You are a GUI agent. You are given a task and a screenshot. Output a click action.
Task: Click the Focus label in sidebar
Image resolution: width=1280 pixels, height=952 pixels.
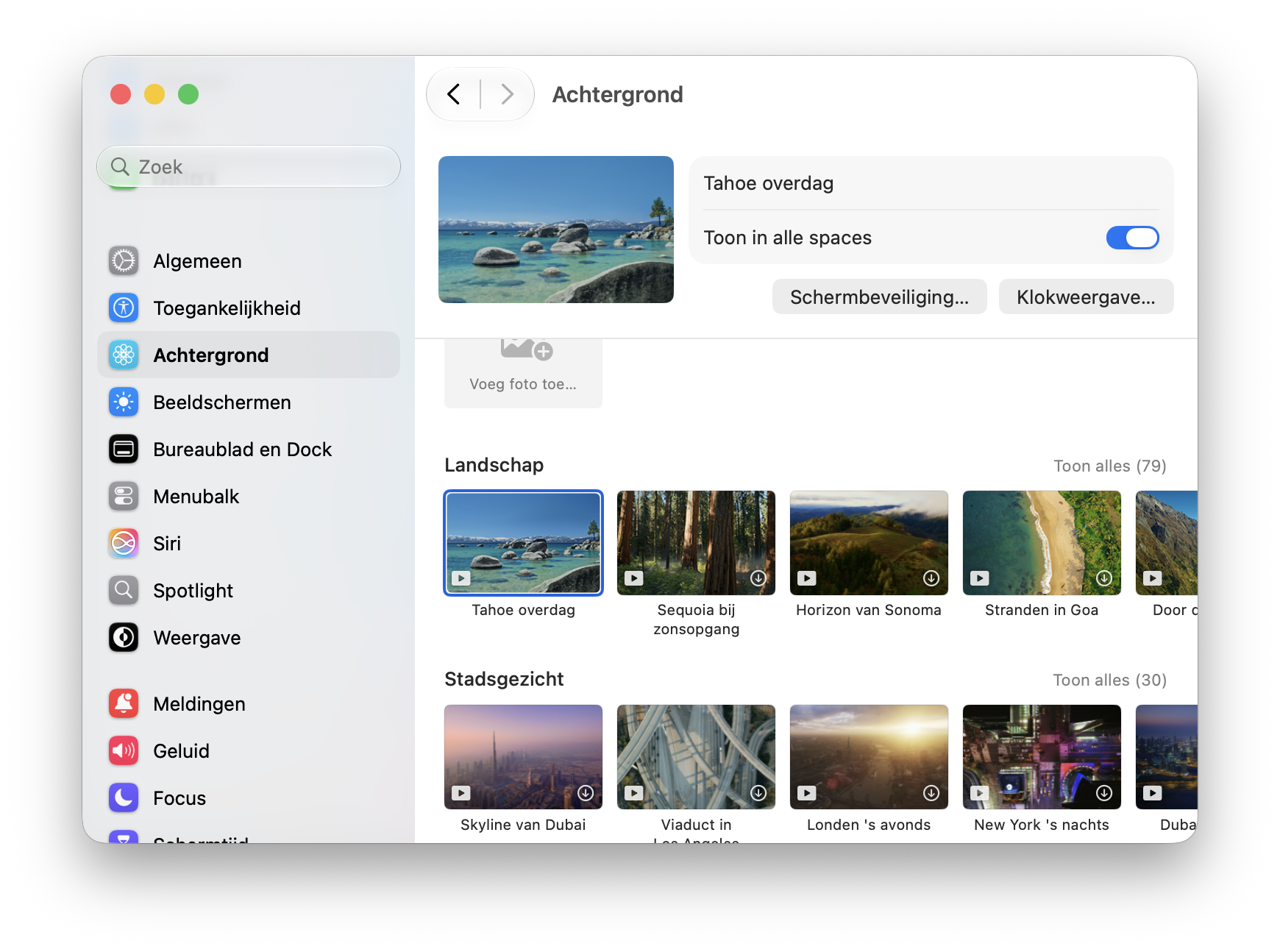click(x=179, y=798)
